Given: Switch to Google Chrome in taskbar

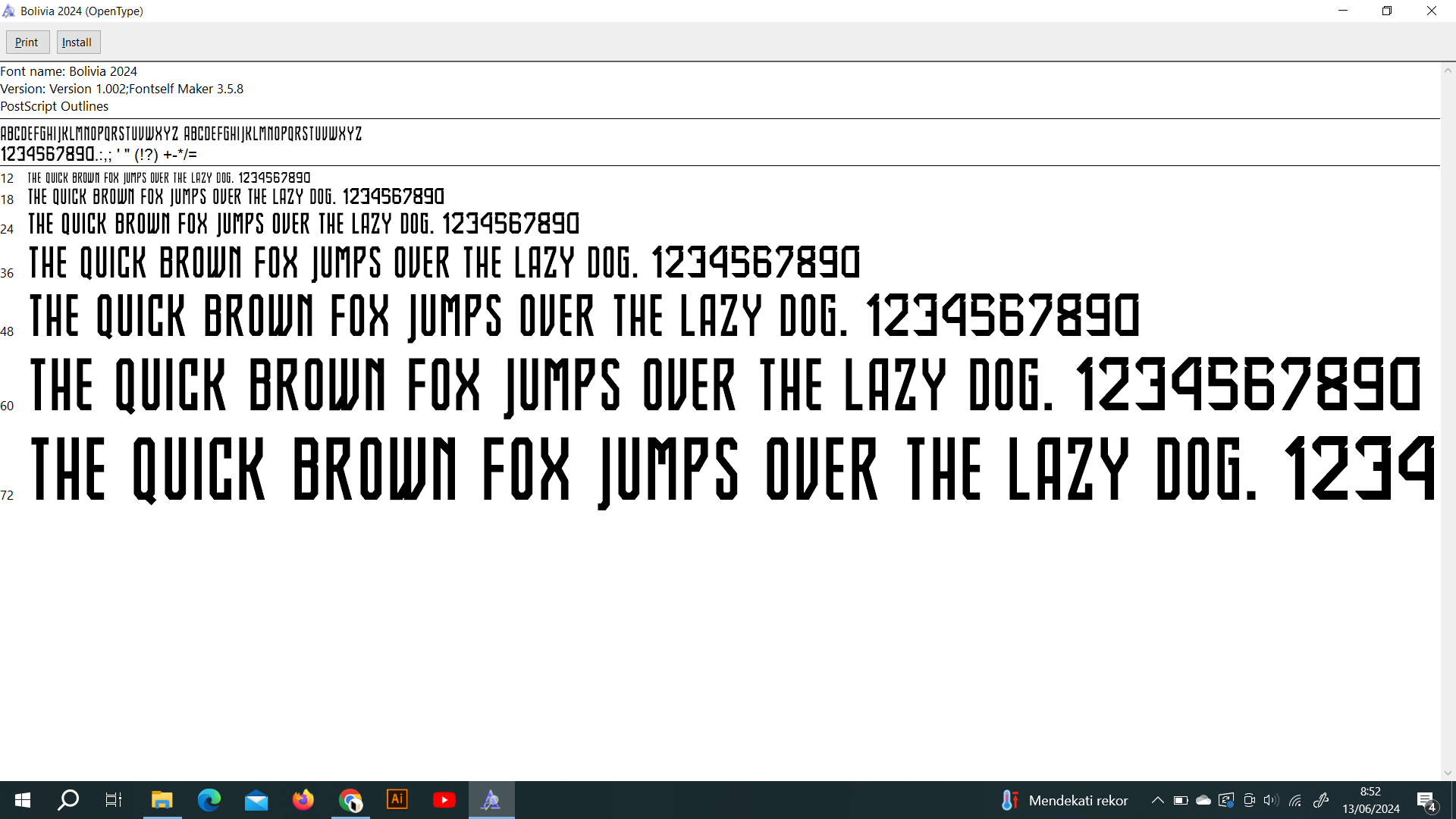Looking at the screenshot, I should 350,800.
